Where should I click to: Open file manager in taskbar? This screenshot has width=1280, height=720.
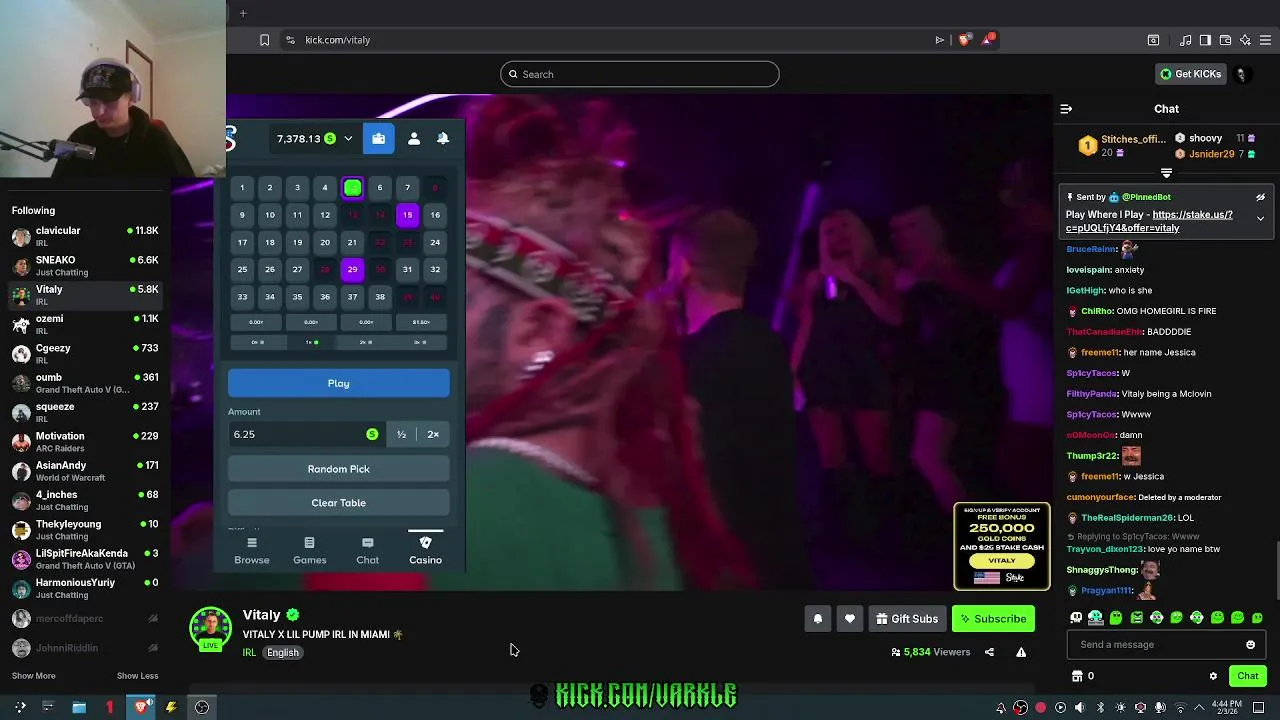click(79, 707)
